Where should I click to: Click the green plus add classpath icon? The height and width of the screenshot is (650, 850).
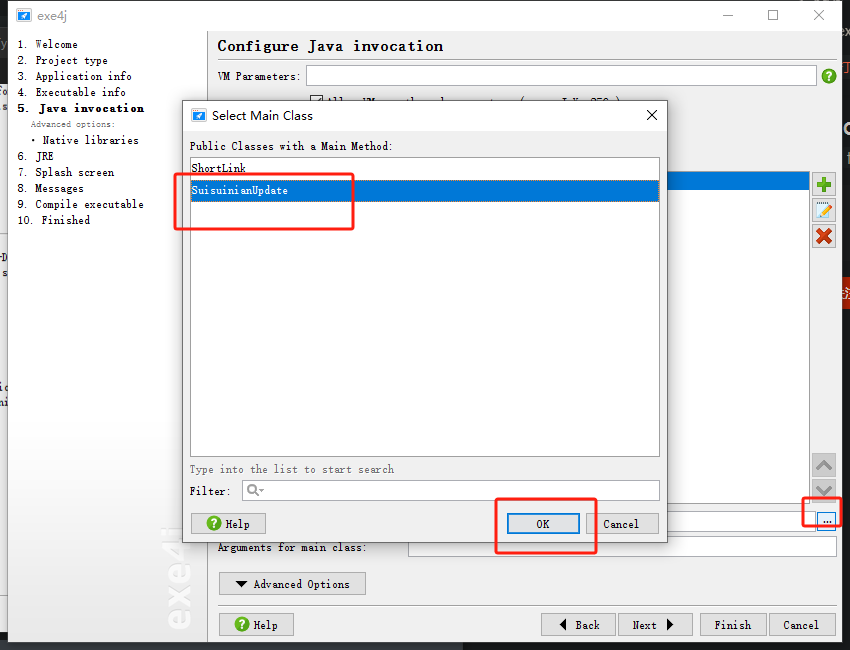point(823,184)
